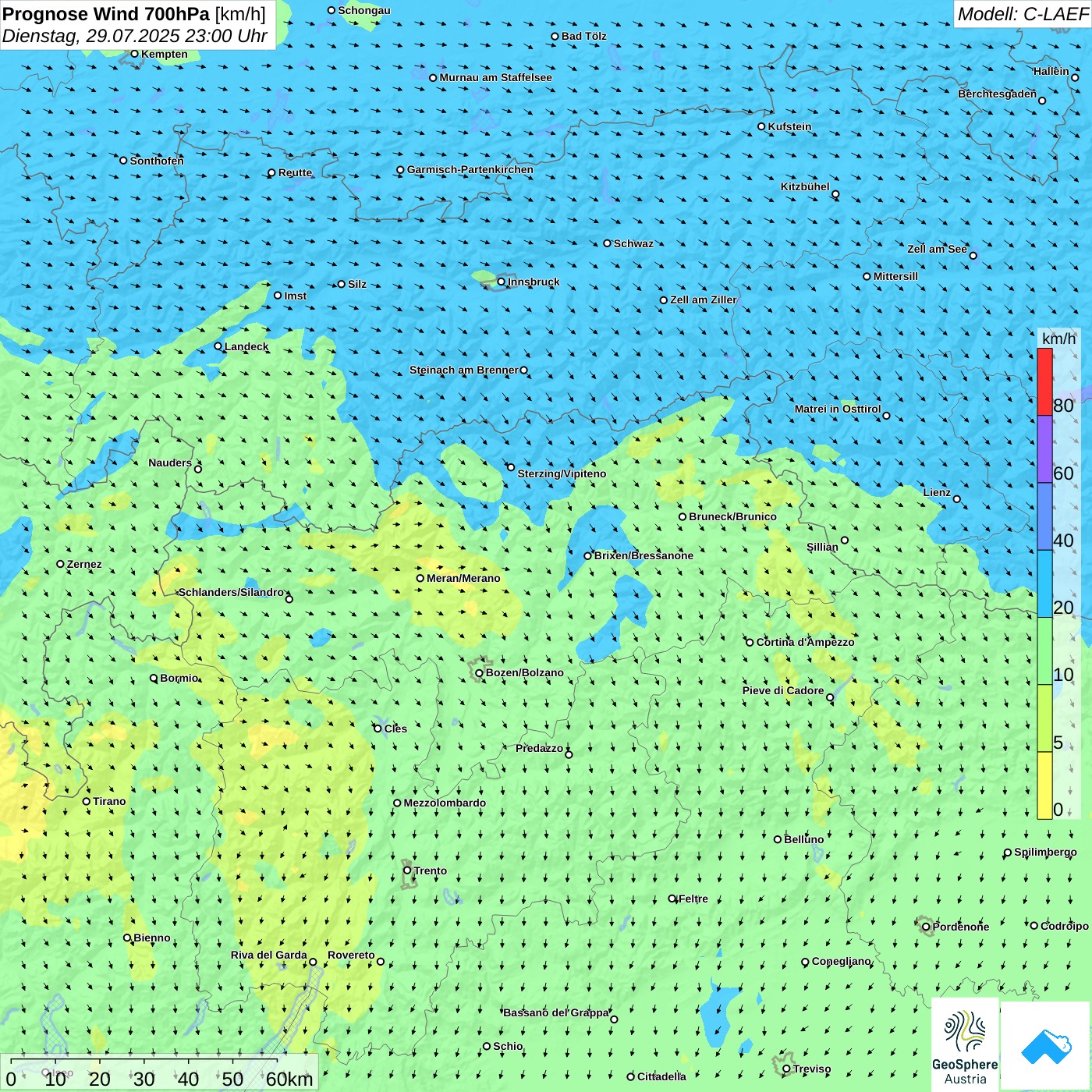Click the 'Steinach am Brenner' label
1092x1092 pixels.
click(464, 370)
